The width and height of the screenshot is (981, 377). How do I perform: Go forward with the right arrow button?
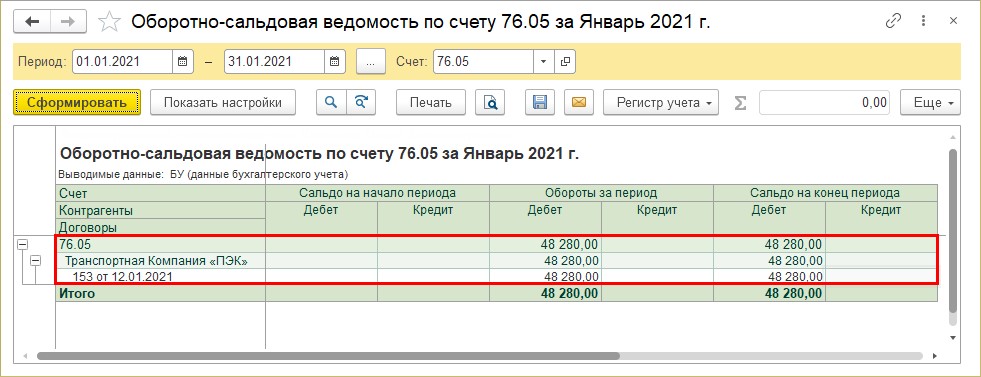tap(68, 21)
